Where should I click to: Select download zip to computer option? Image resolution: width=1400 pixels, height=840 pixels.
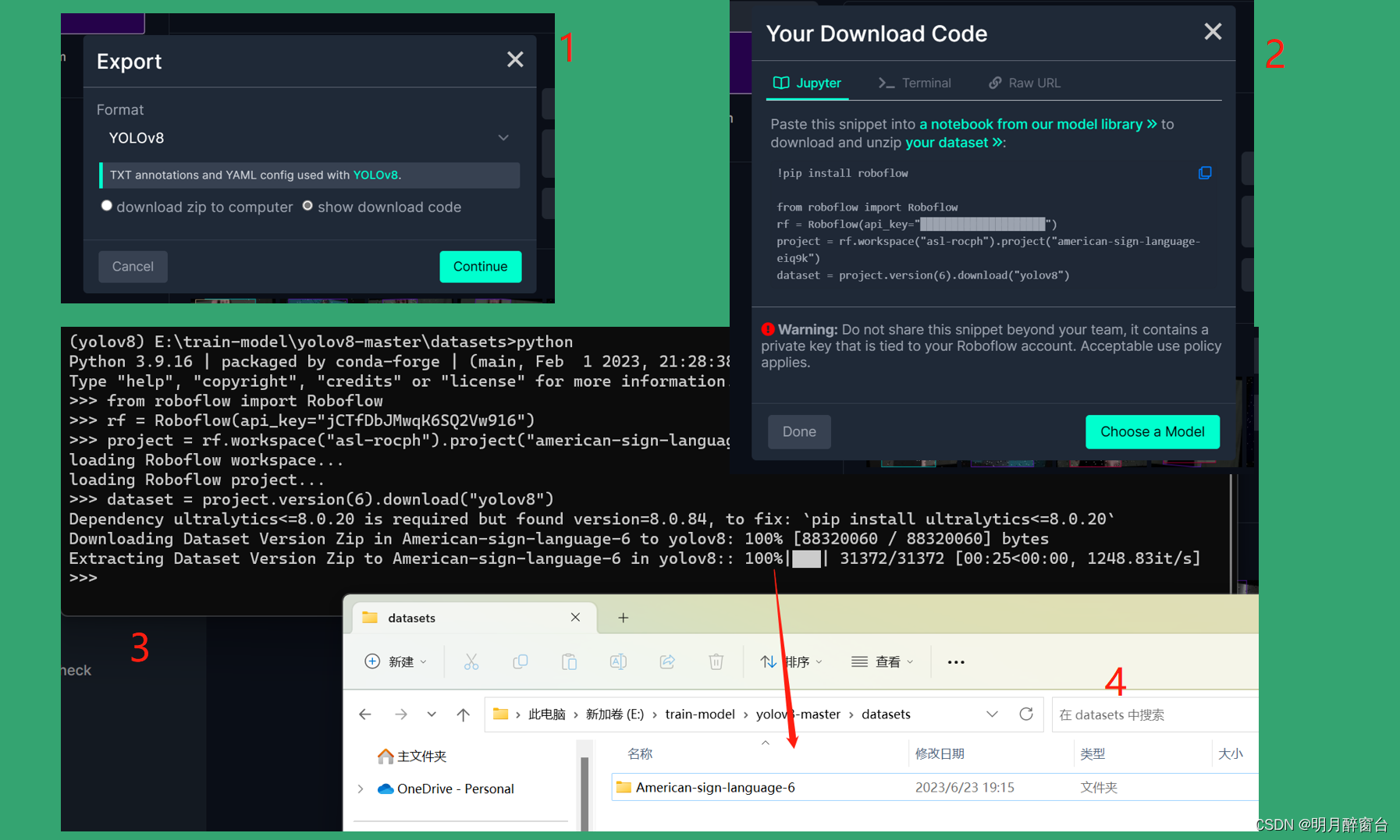click(x=107, y=206)
